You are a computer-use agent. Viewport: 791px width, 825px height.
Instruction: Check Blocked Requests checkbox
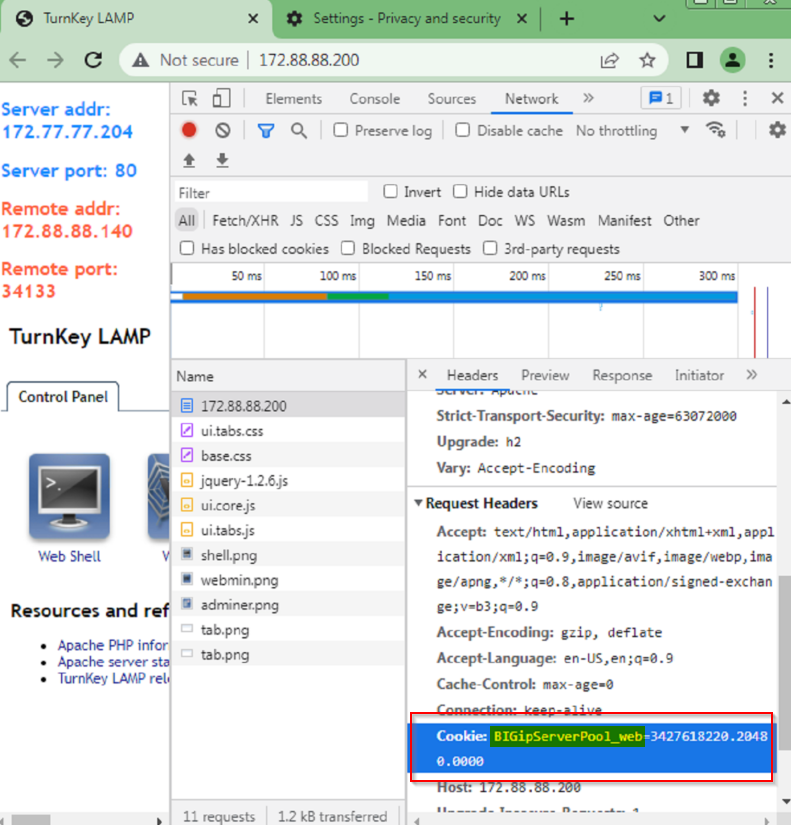(x=348, y=248)
